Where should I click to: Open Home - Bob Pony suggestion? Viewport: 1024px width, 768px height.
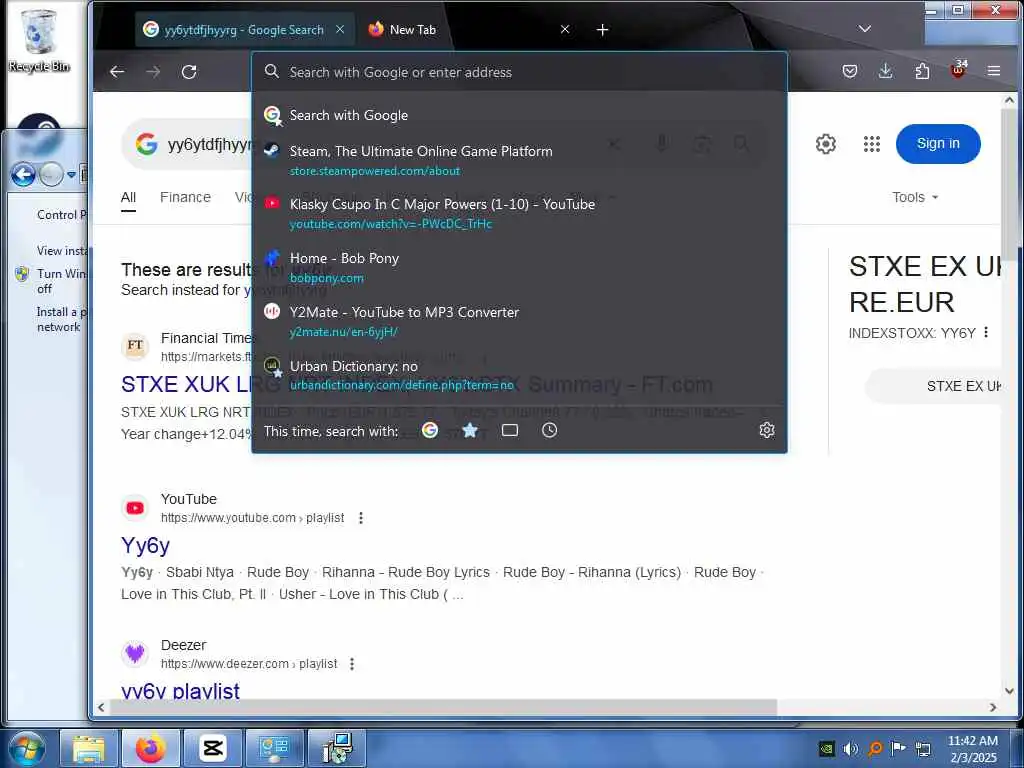(x=519, y=267)
